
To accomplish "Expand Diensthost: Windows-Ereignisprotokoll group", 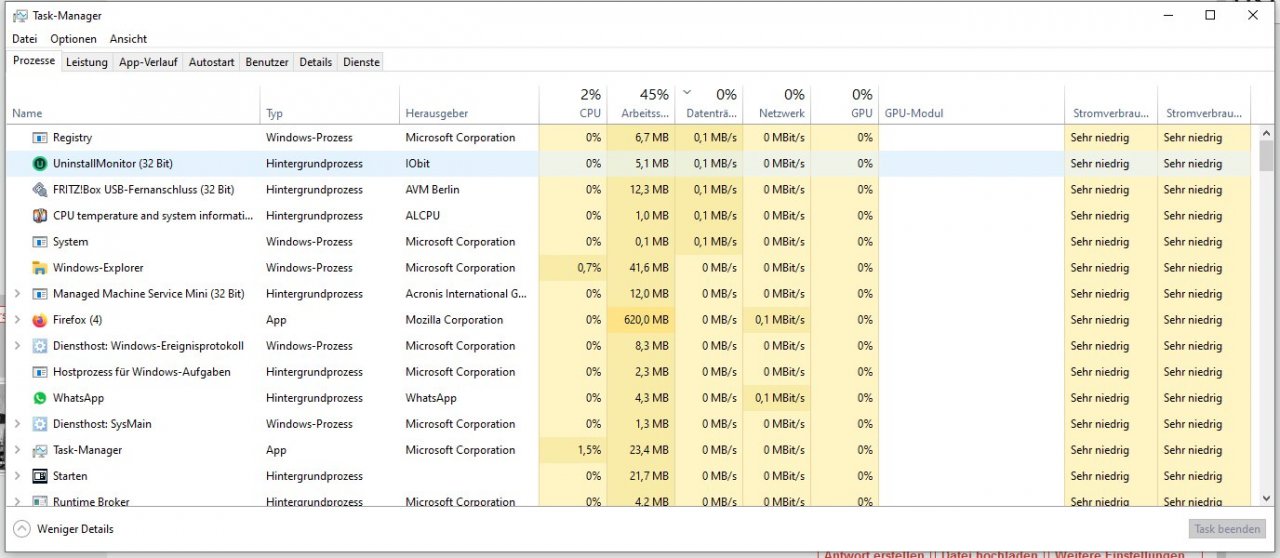I will point(17,346).
